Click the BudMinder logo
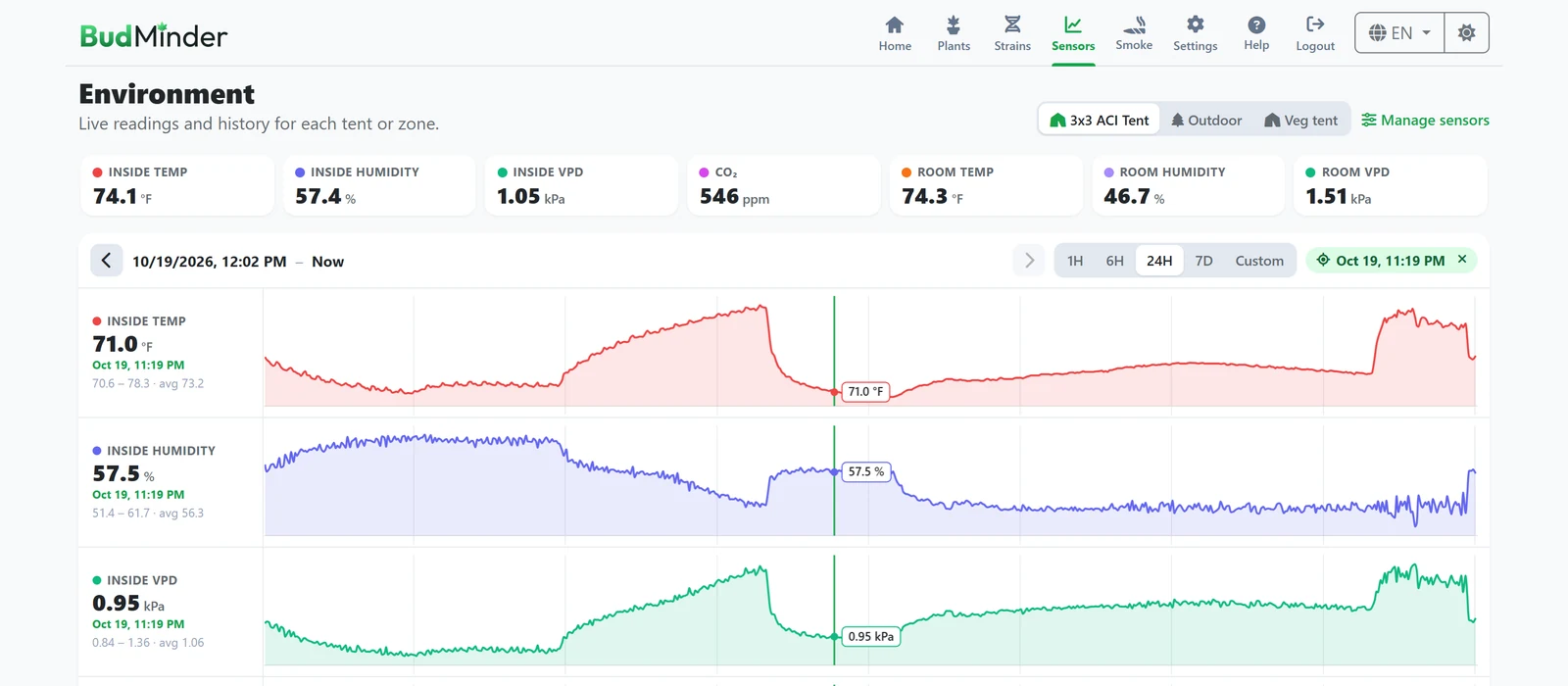Viewport: 1568px width, 686px height. 153,36
